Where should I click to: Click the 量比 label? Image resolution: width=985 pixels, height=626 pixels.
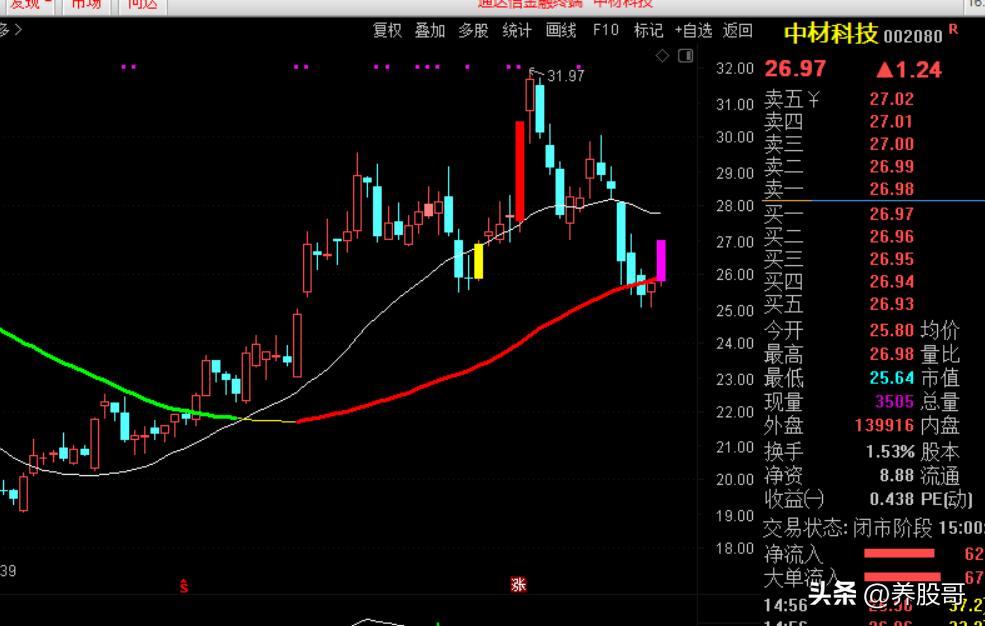tap(940, 354)
